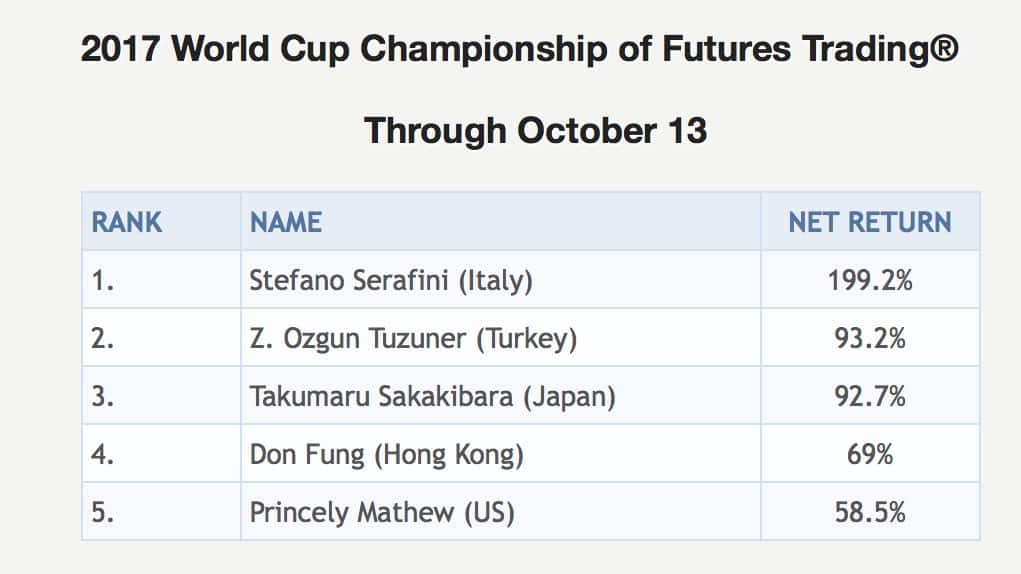The height and width of the screenshot is (574, 1021).
Task: Click the 58.5% net return value
Action: [870, 513]
